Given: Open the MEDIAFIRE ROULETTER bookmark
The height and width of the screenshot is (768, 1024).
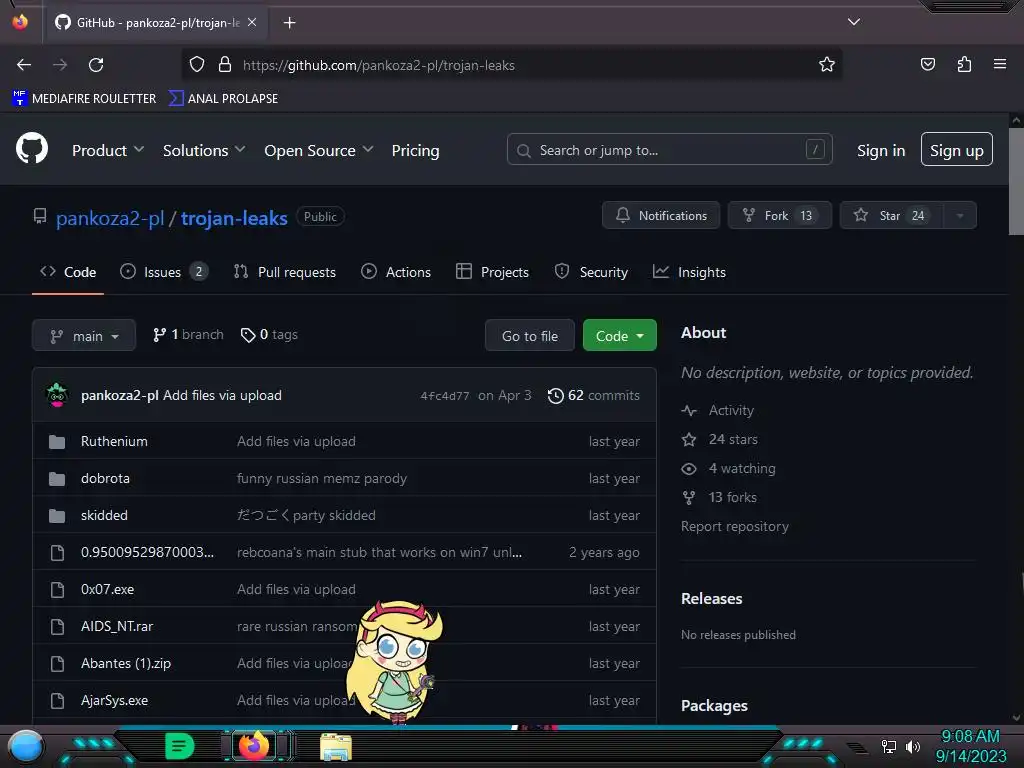Looking at the screenshot, I should [x=84, y=99].
